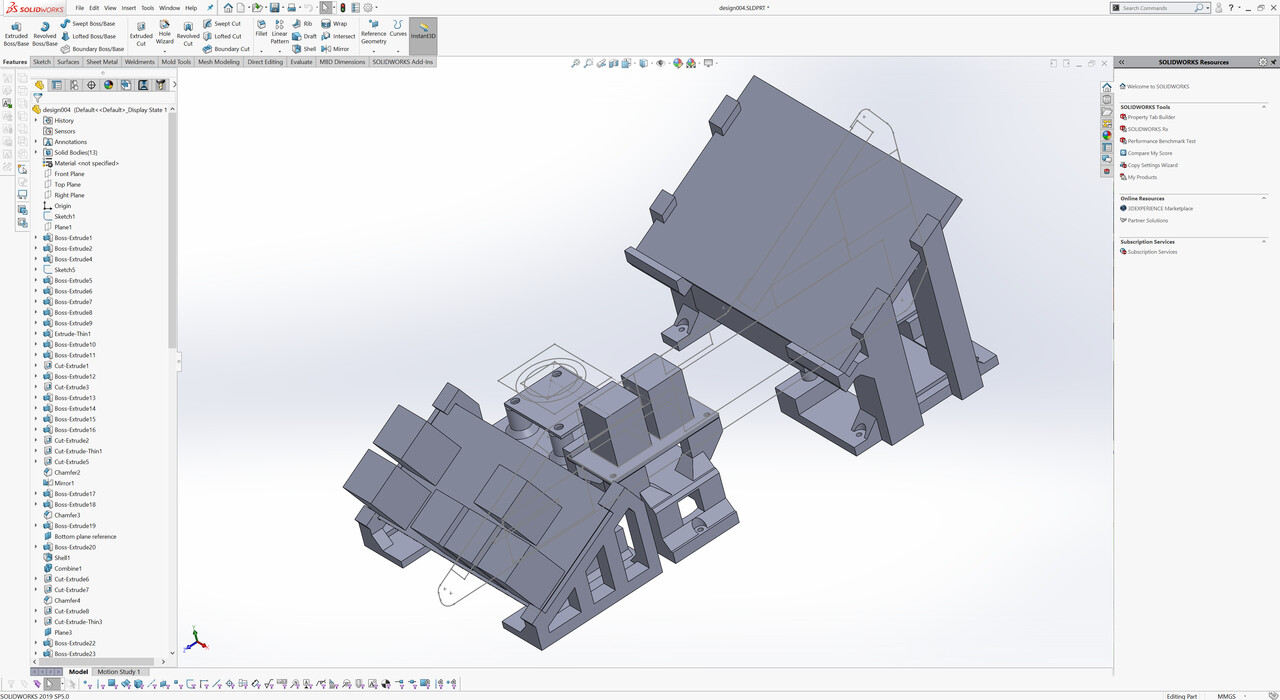Toggle the tree filter funnel icon
The width and height of the screenshot is (1280, 700).
point(38,98)
